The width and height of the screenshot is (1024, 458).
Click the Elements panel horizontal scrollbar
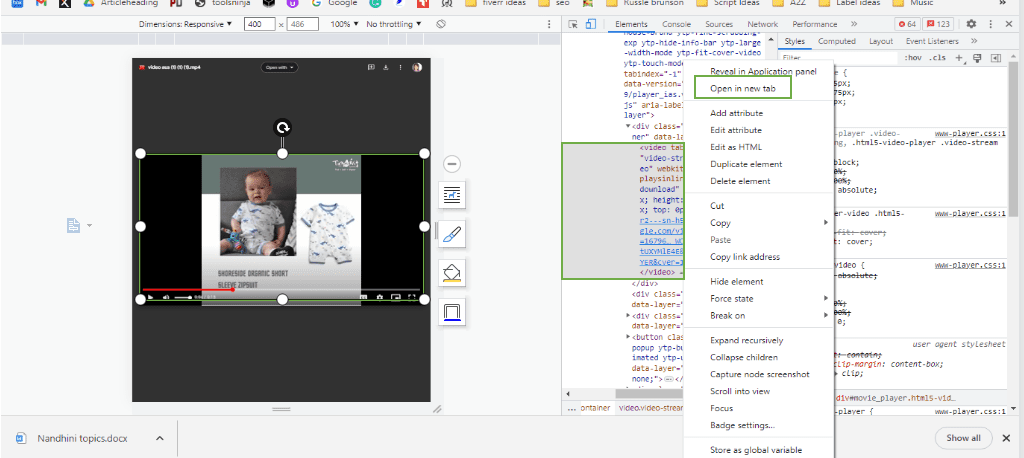[648, 393]
